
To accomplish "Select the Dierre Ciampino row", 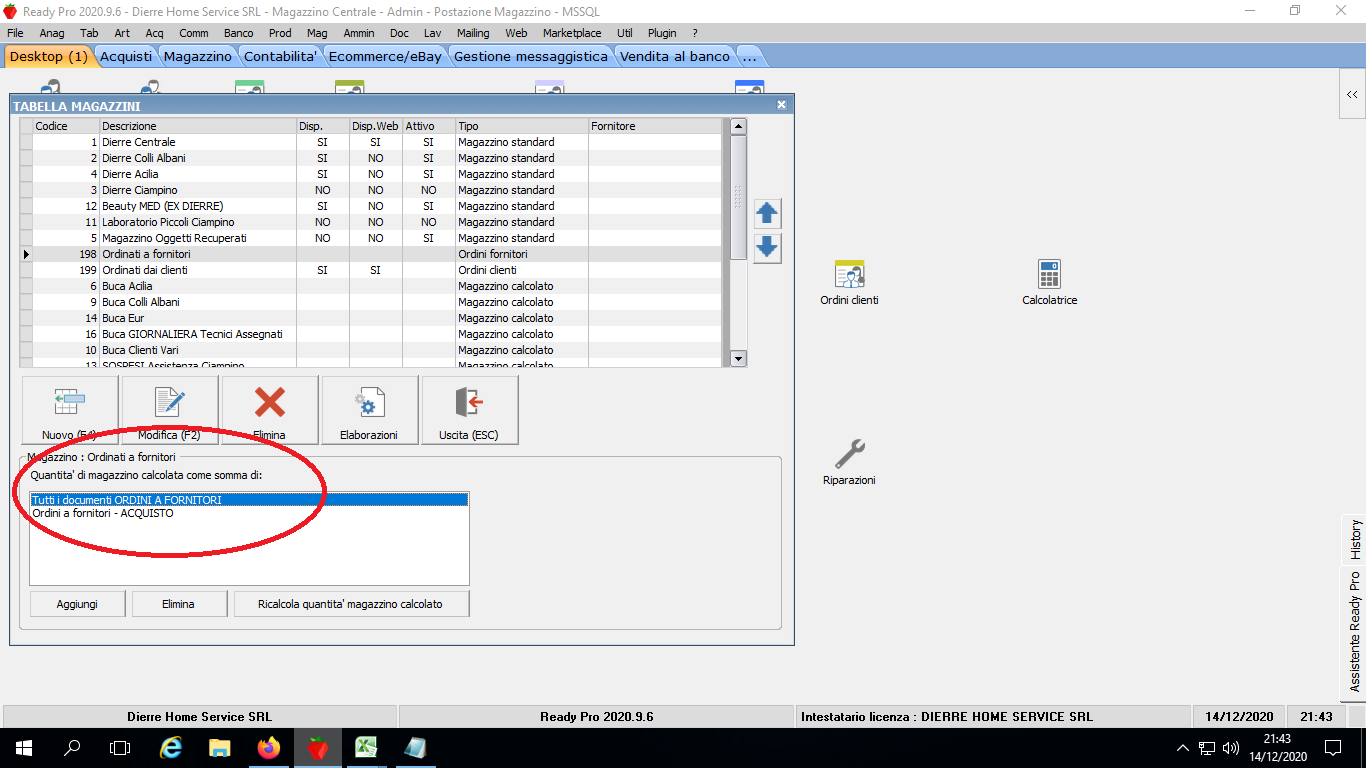I will pos(370,190).
